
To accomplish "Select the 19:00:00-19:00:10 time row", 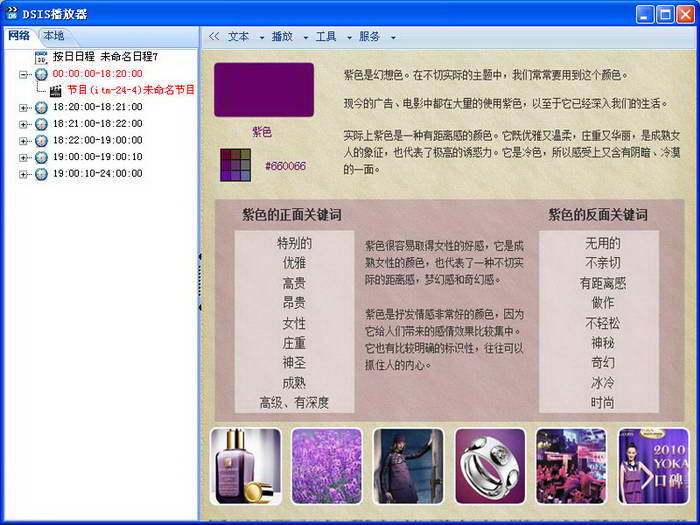I will 98,157.
